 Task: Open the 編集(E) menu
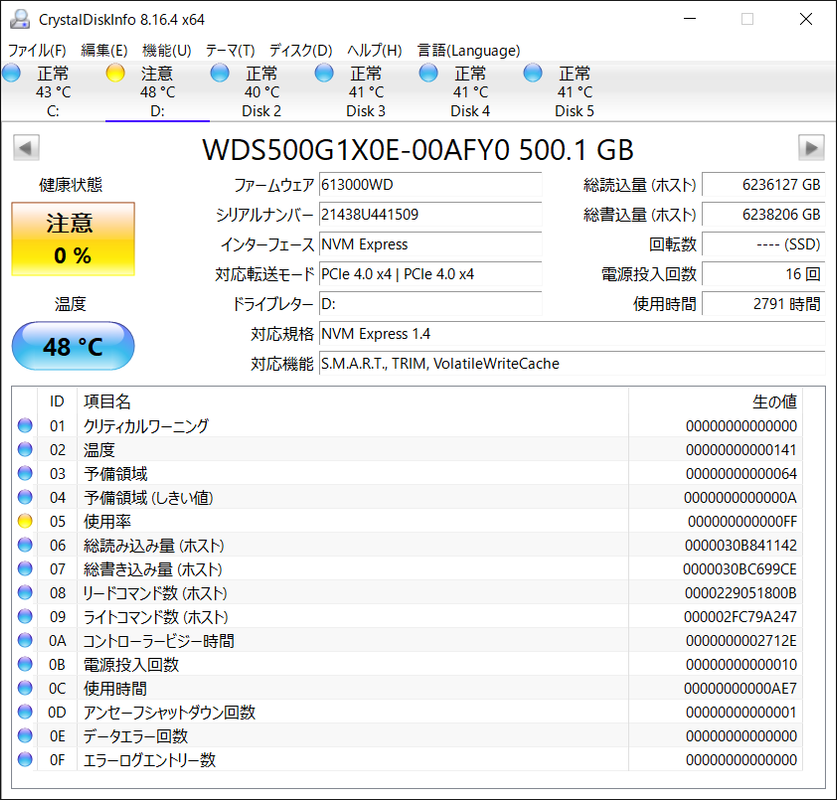[104, 50]
